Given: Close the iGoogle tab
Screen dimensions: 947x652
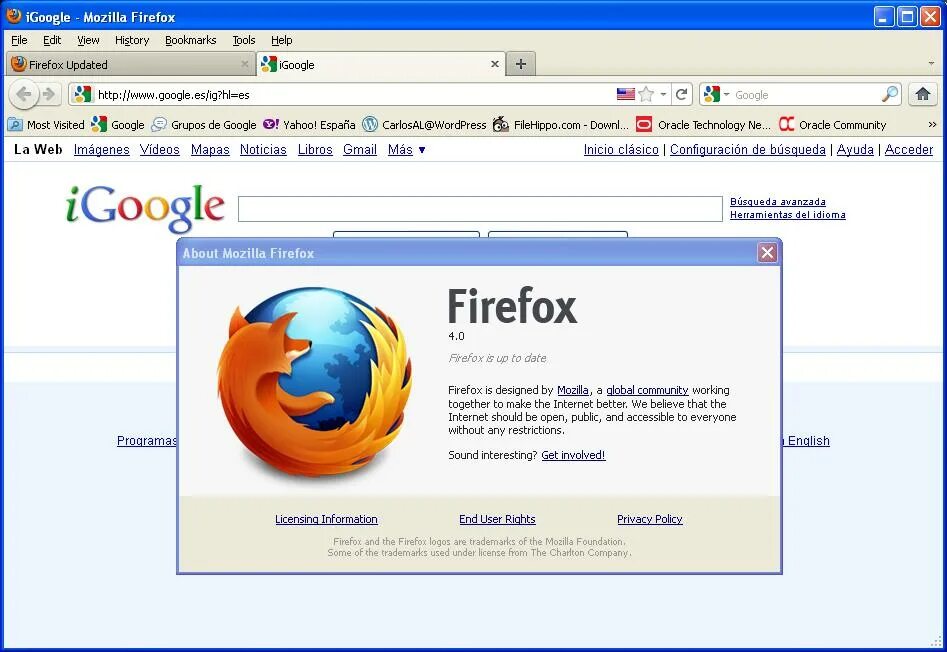Looking at the screenshot, I should pyautogui.click(x=495, y=63).
